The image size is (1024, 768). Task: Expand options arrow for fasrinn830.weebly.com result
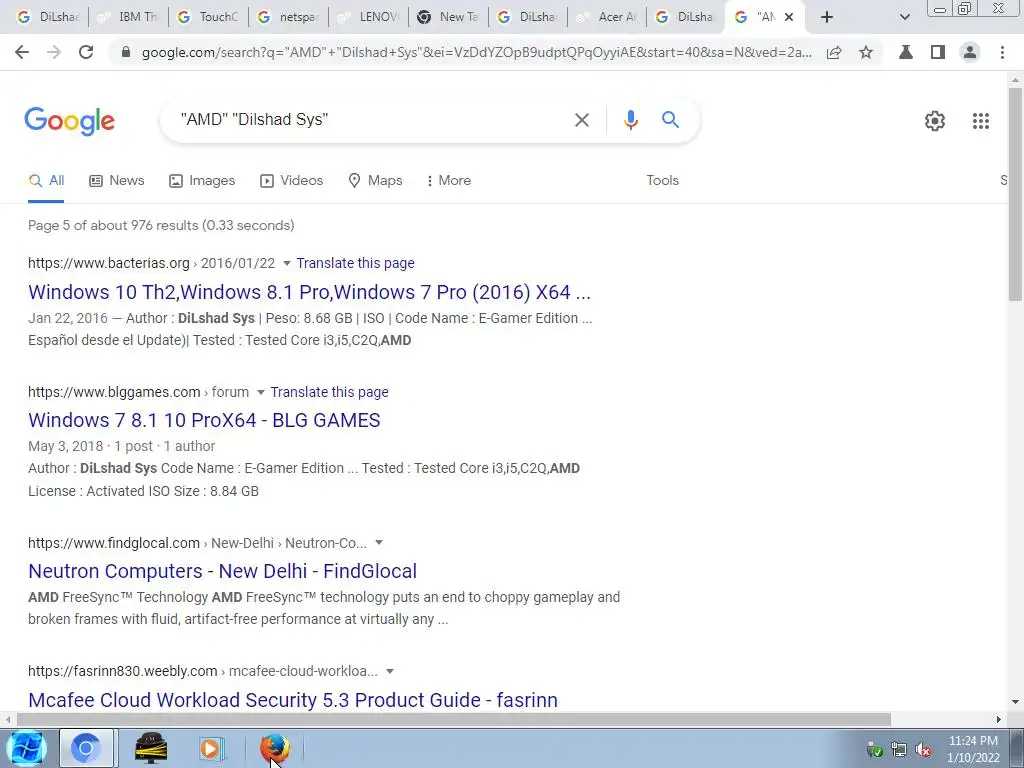click(x=390, y=671)
